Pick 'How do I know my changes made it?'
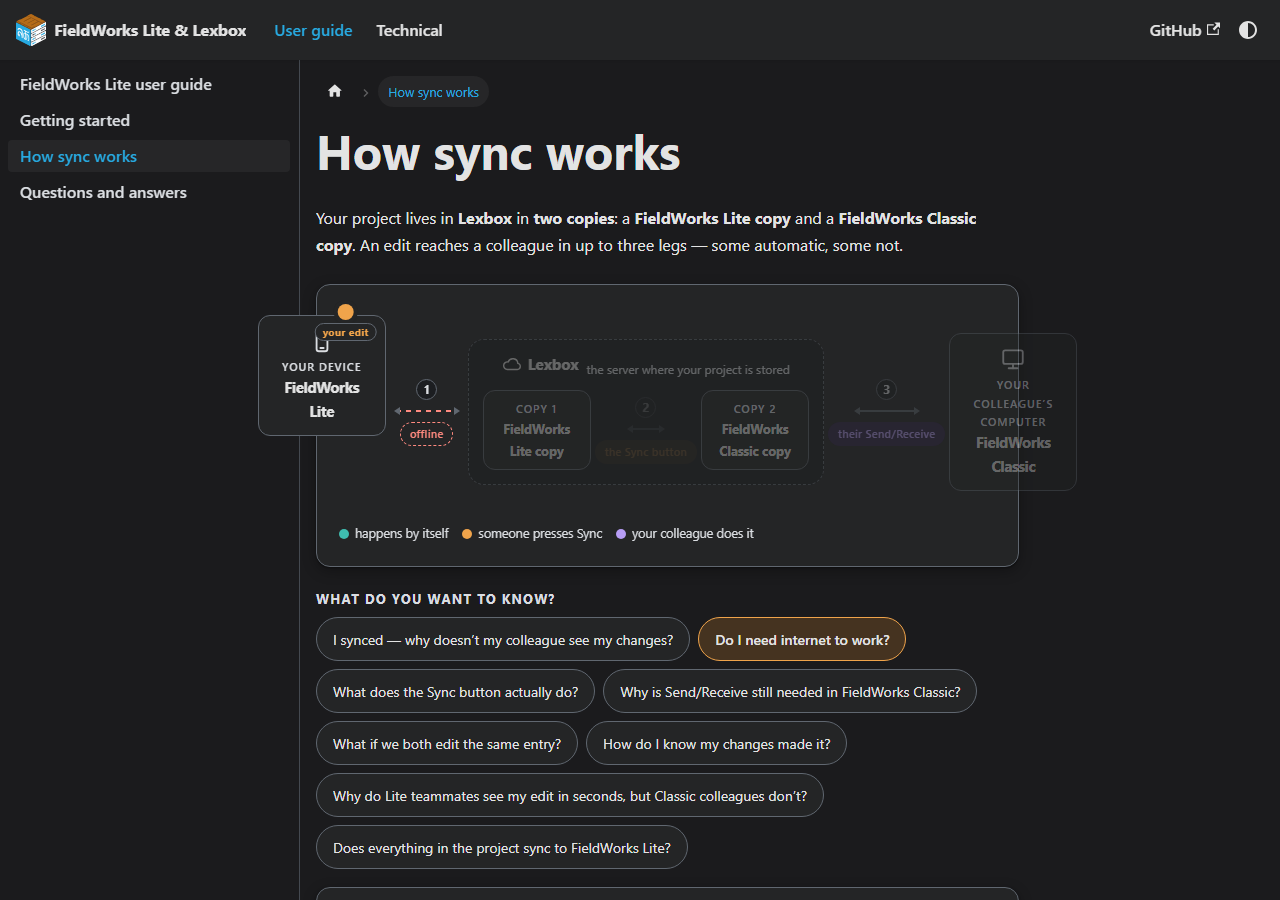1280x900 pixels. [716, 744]
